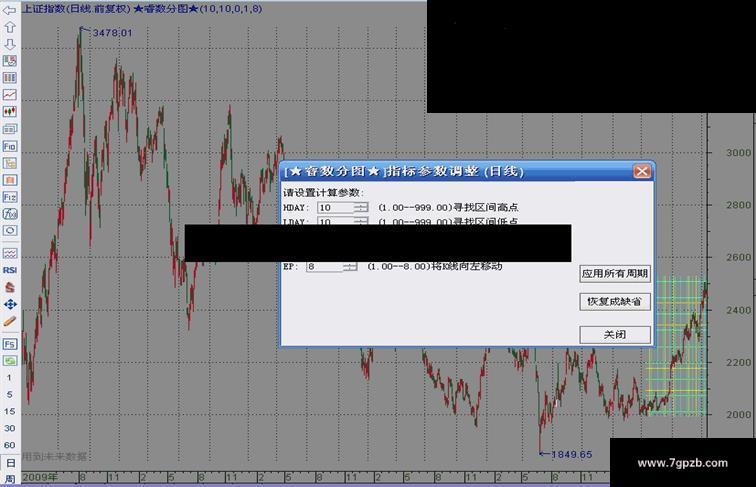Activate the blue four-way move arrows
The height and width of the screenshot is (487, 756).
pyautogui.click(x=10, y=304)
